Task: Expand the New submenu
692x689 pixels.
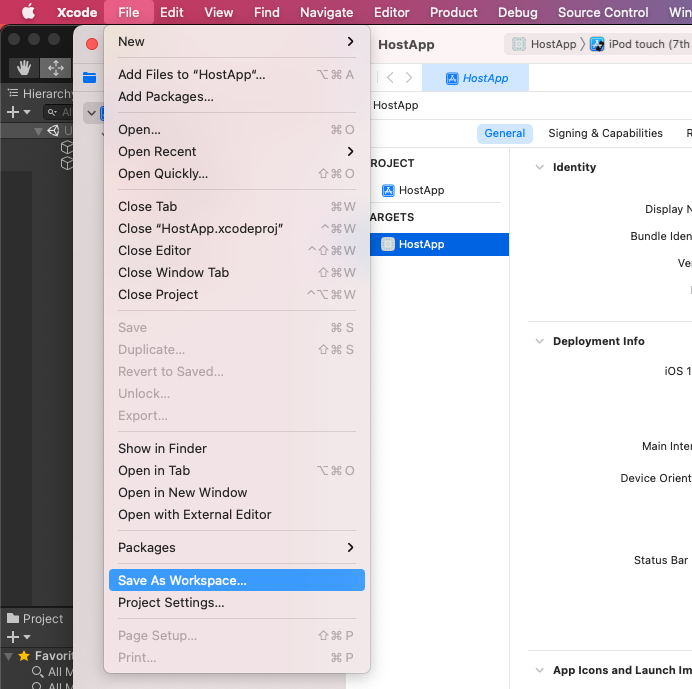Action: click(x=237, y=41)
